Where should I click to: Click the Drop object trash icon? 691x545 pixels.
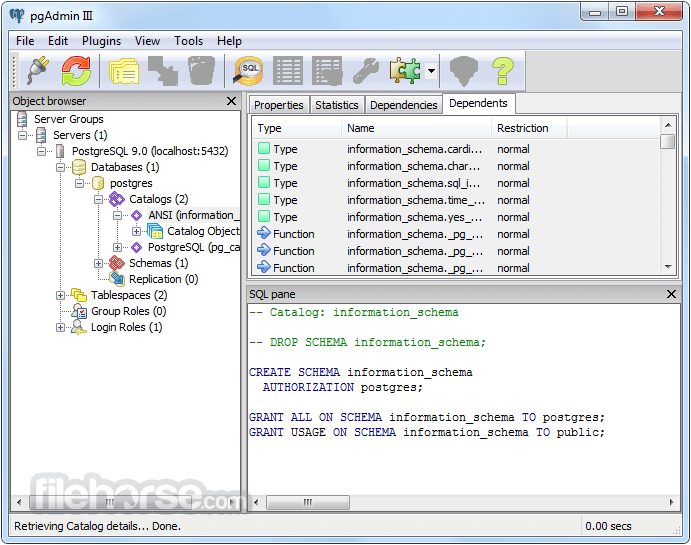pyautogui.click(x=201, y=71)
